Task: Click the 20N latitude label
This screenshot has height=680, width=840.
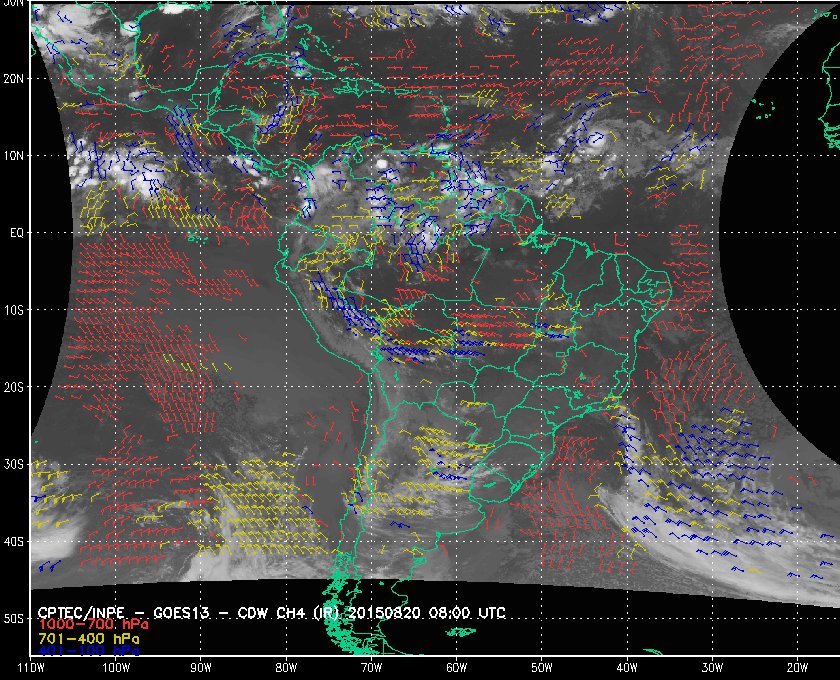Action: (x=13, y=79)
